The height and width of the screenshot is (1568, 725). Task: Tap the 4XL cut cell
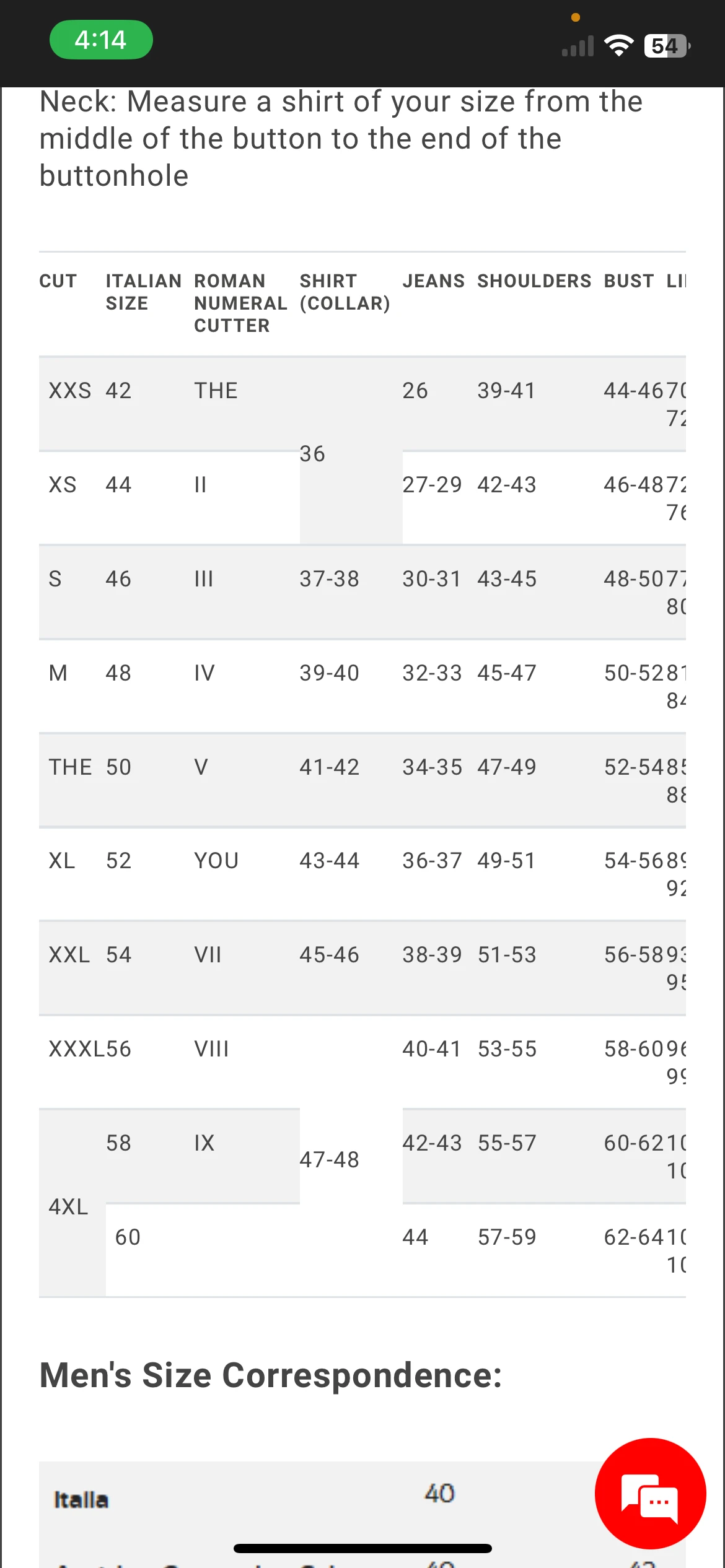[68, 1206]
